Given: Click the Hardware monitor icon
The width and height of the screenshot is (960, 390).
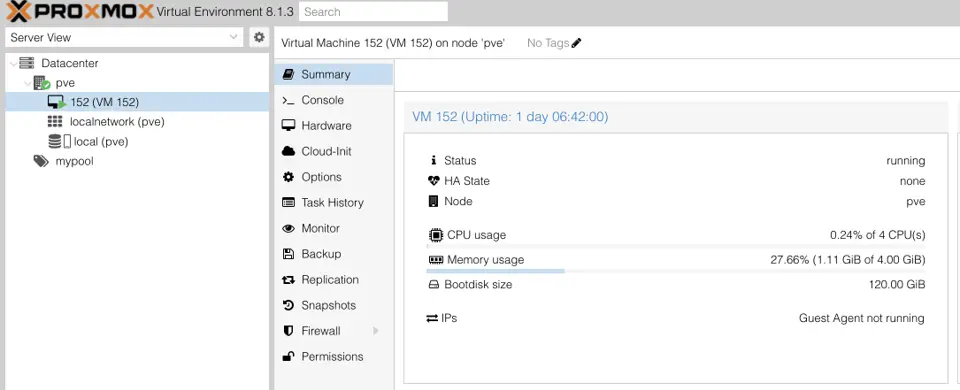Looking at the screenshot, I should [x=288, y=126].
